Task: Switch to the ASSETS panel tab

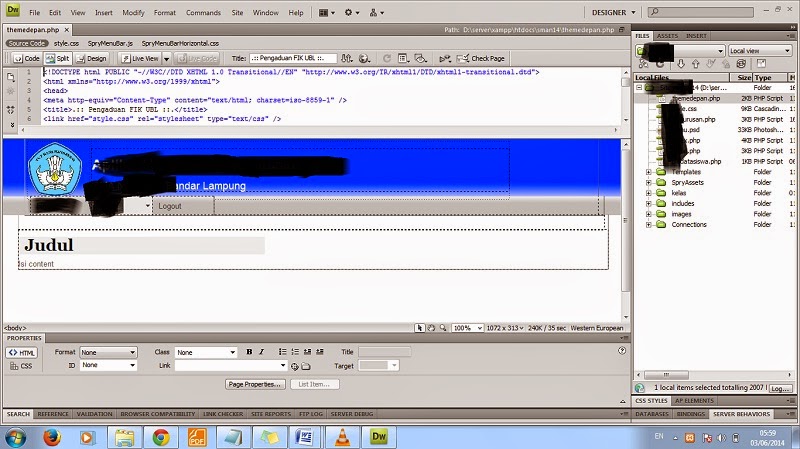Action: (667, 36)
